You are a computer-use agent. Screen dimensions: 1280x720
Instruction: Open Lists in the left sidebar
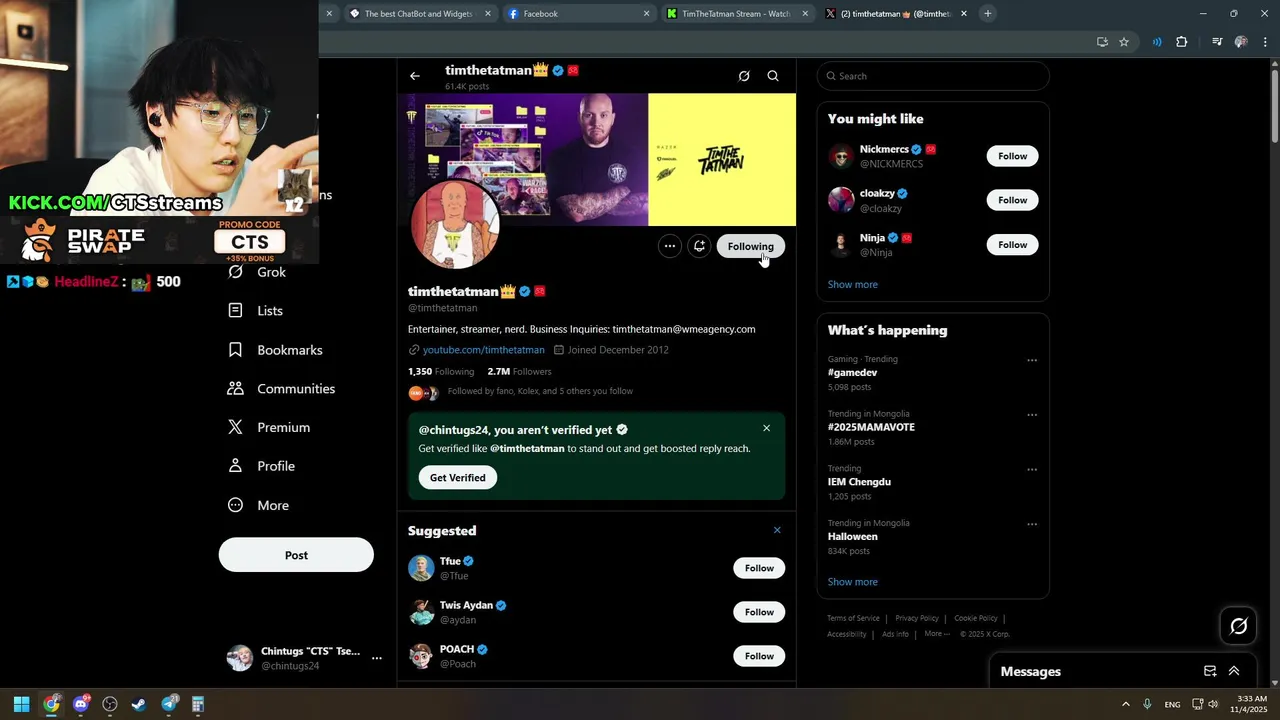click(x=256, y=311)
